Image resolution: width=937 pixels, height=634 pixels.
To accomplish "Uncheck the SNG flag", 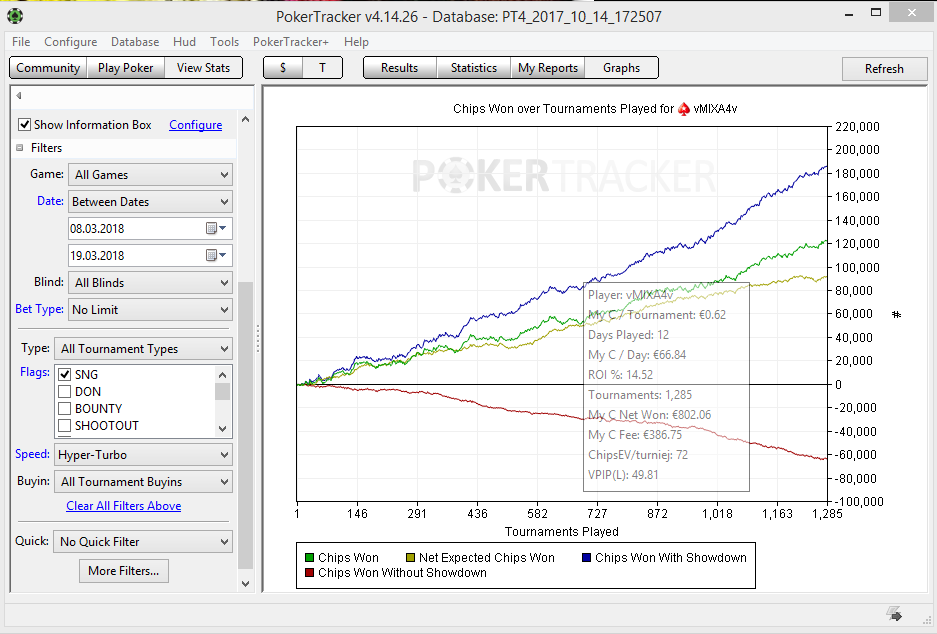I will click(x=65, y=375).
